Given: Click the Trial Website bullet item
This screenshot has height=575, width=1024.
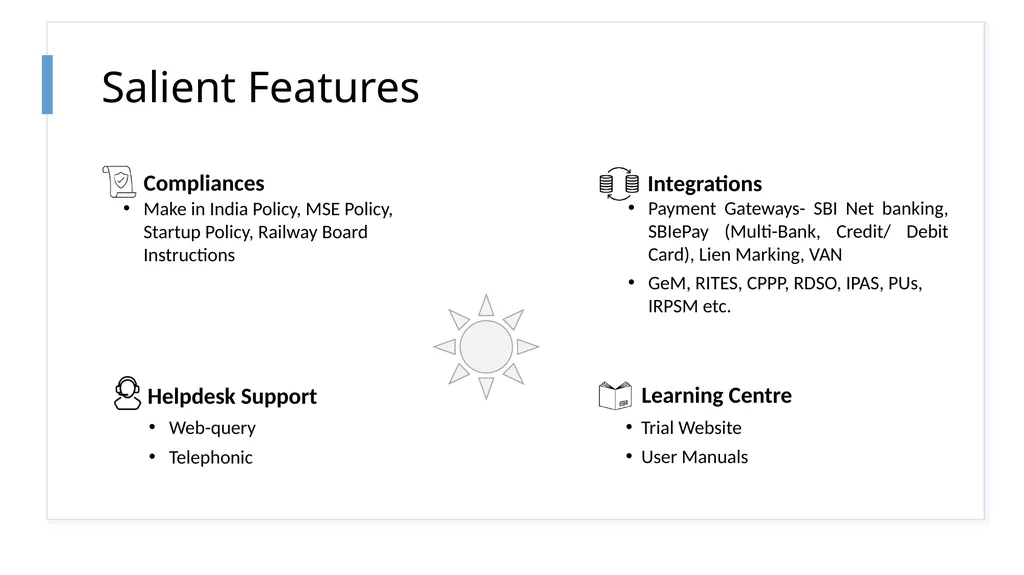Looking at the screenshot, I should point(691,427).
